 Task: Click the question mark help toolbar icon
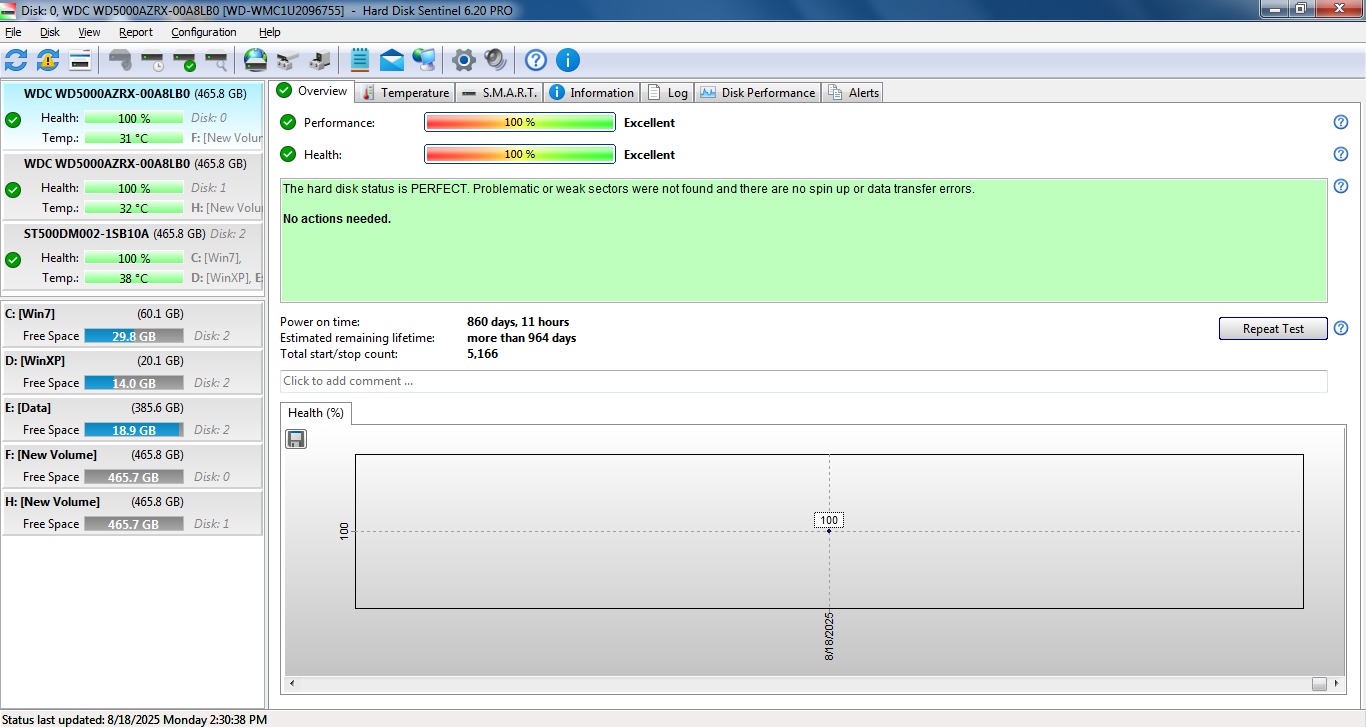(x=536, y=60)
